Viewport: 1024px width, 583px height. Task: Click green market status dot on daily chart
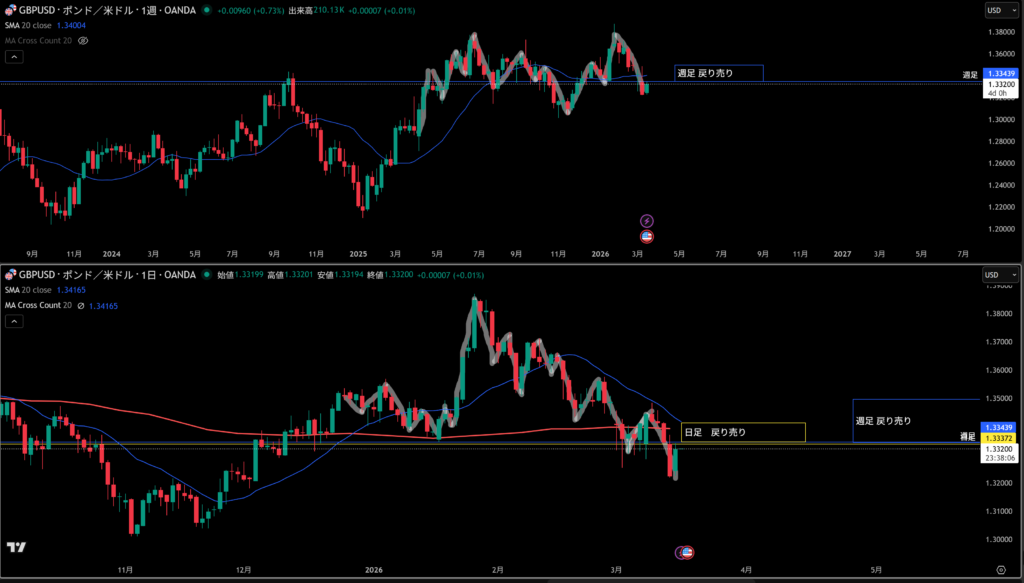206,274
